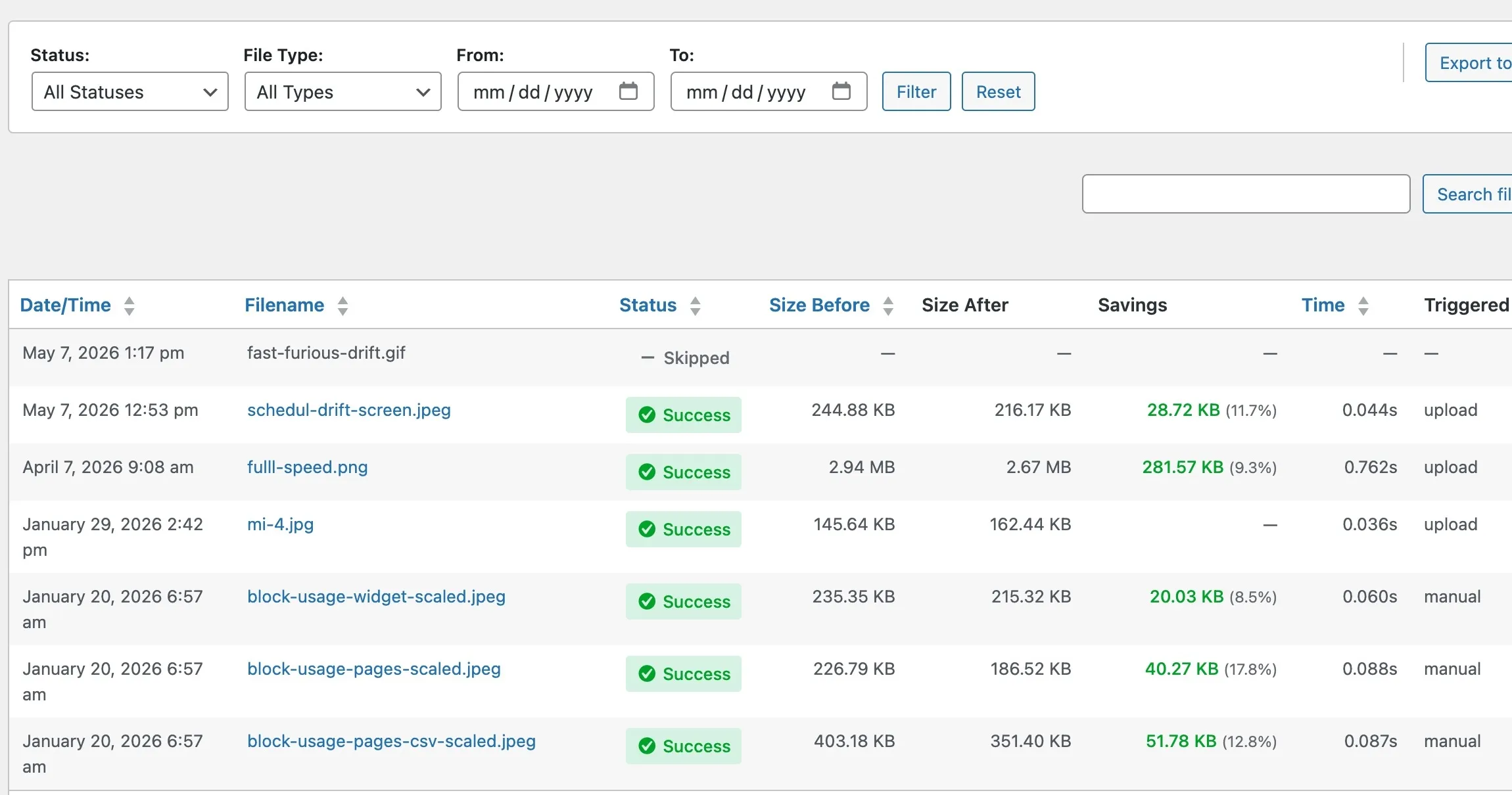
Task: Click size before value 2.94 MB
Action: (x=862, y=467)
